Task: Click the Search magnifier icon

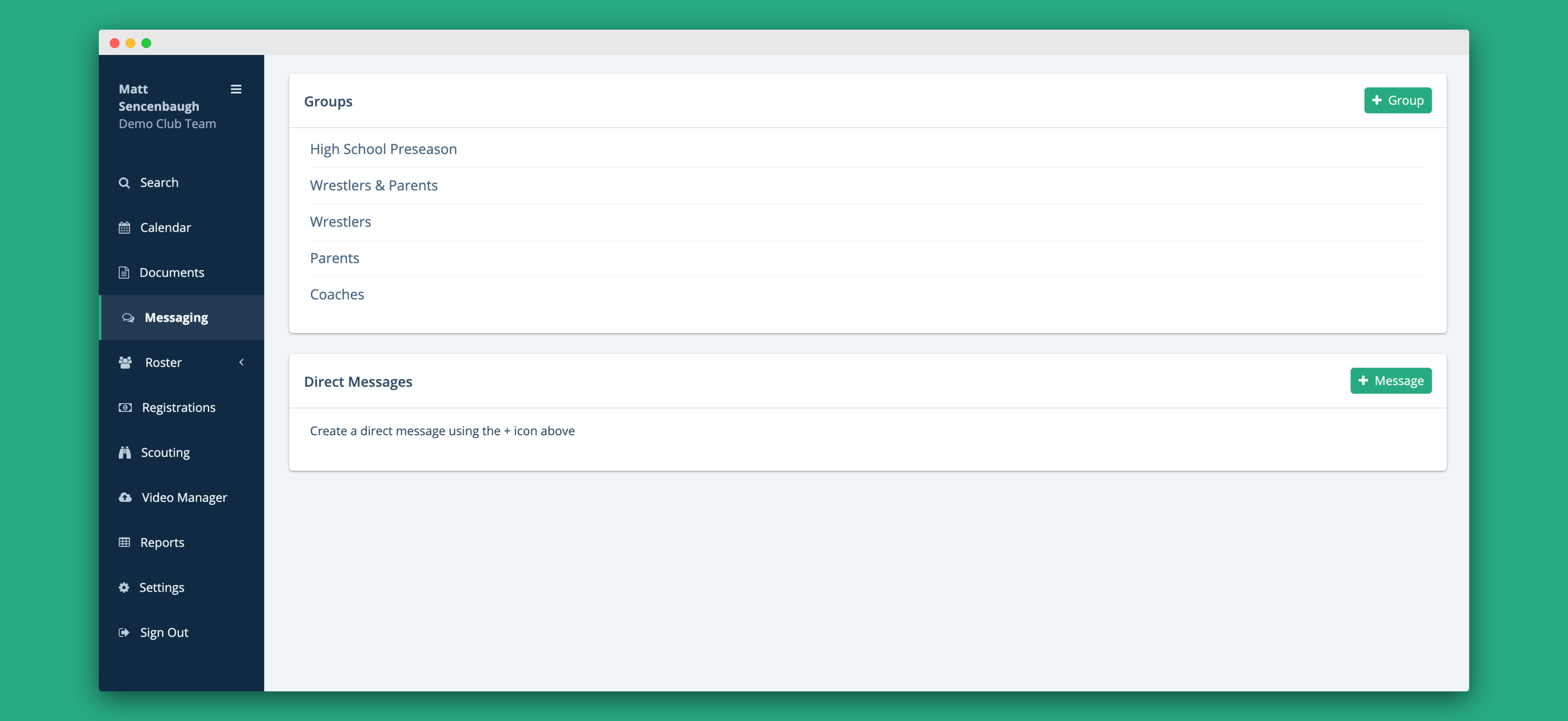Action: (124, 183)
